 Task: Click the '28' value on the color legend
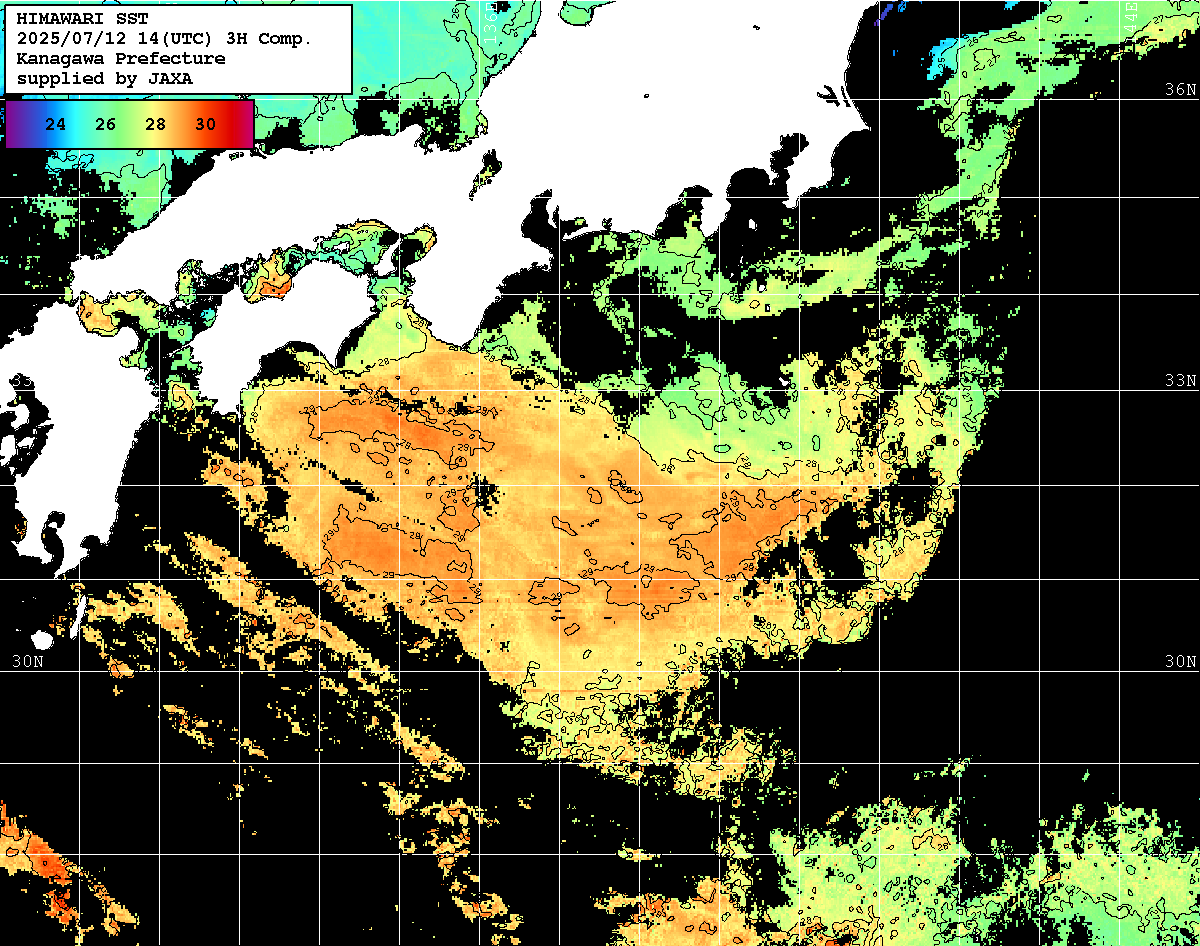(155, 125)
